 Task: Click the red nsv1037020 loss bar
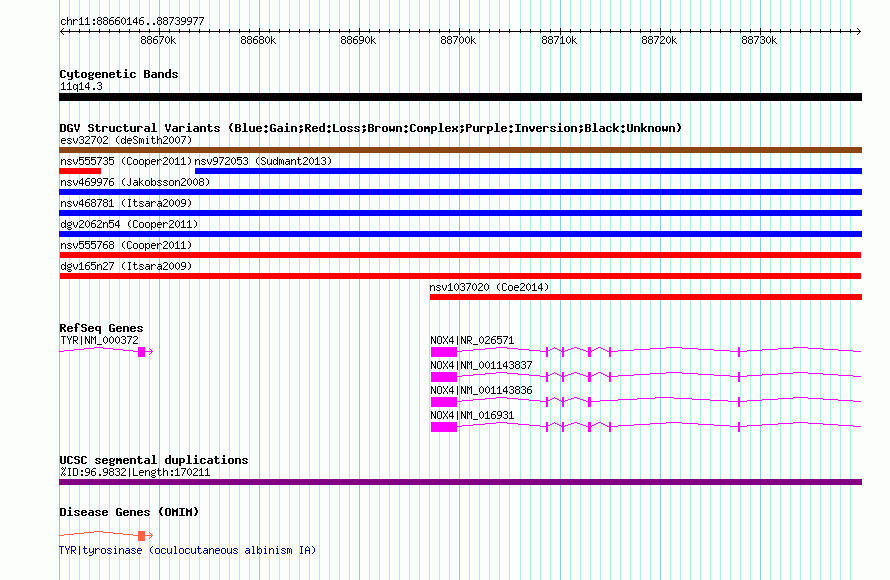click(x=646, y=297)
